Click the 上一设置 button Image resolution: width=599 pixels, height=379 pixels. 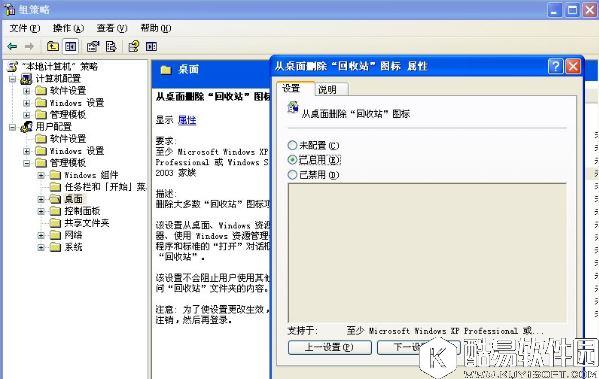tap(330, 347)
